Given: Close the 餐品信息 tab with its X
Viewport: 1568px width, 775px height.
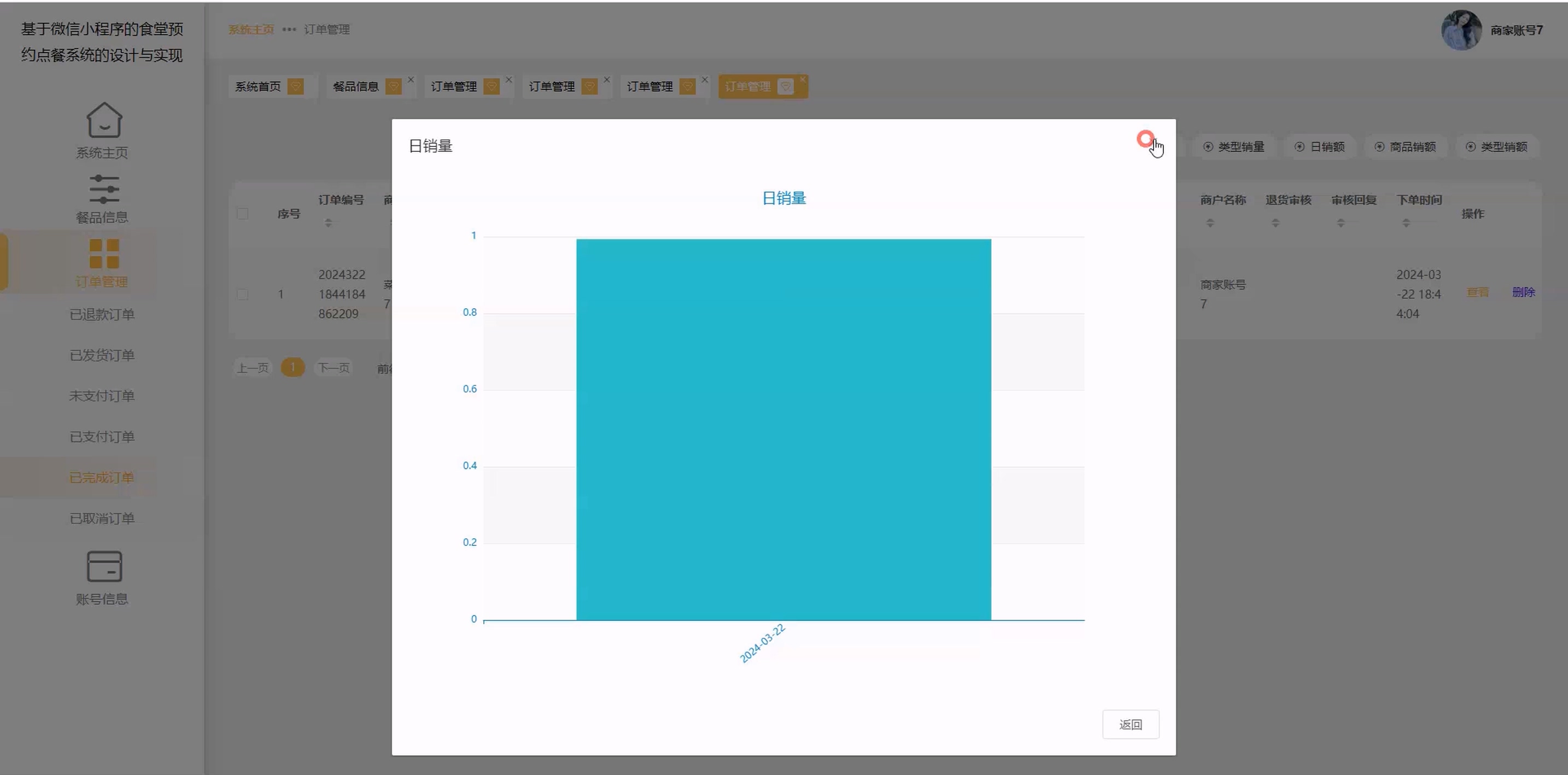Looking at the screenshot, I should 411,80.
